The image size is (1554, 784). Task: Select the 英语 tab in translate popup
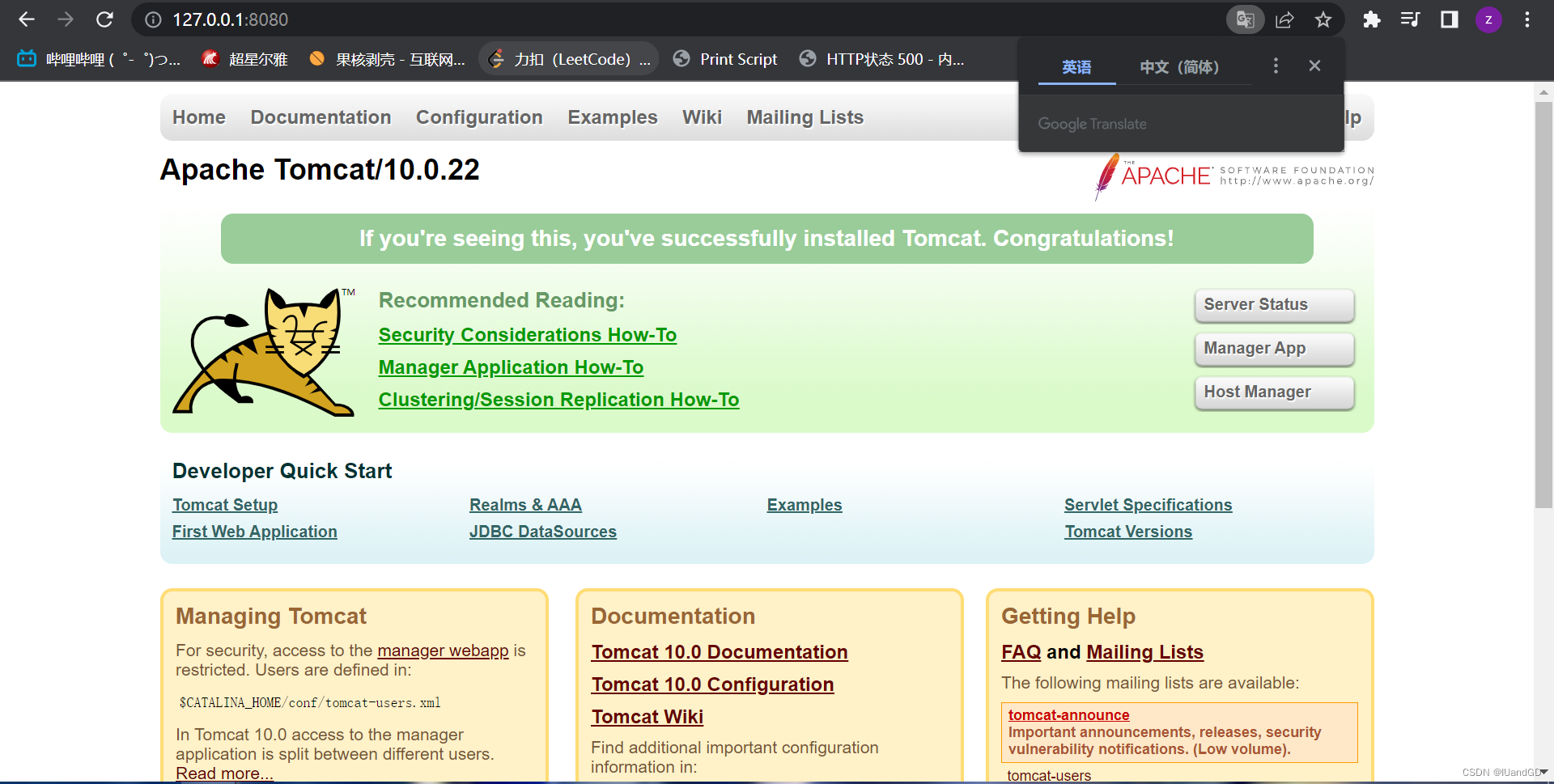point(1076,67)
